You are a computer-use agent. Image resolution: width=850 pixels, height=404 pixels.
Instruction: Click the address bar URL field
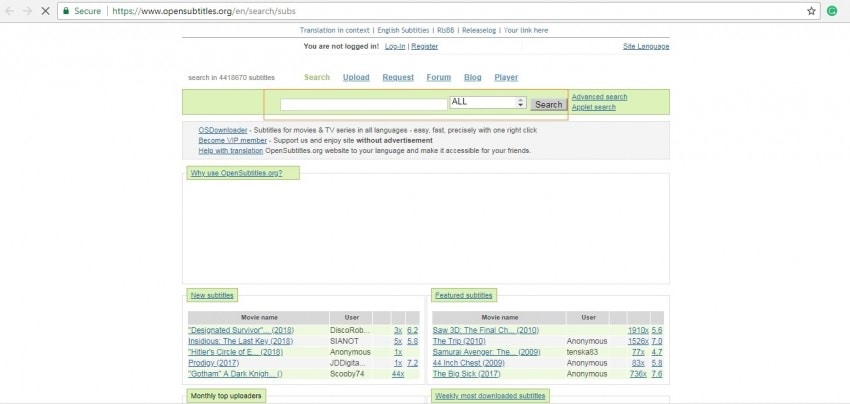click(438, 11)
